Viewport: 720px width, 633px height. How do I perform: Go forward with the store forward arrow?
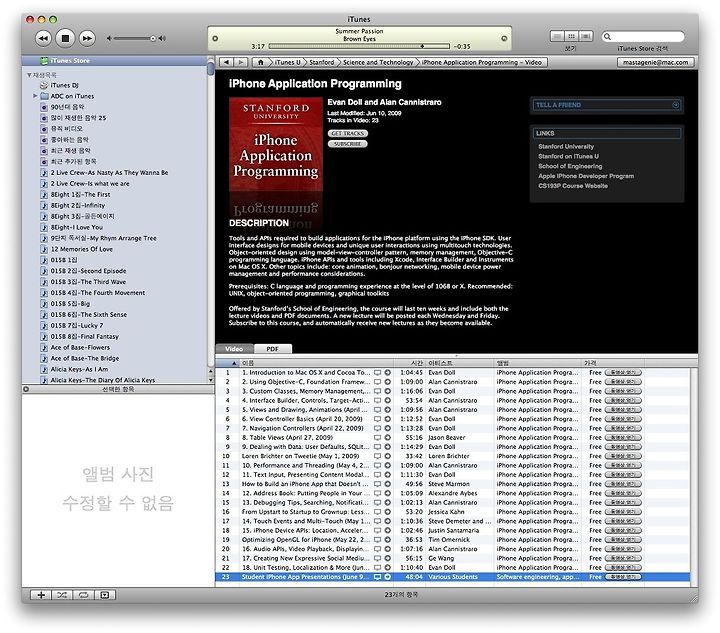[x=241, y=62]
